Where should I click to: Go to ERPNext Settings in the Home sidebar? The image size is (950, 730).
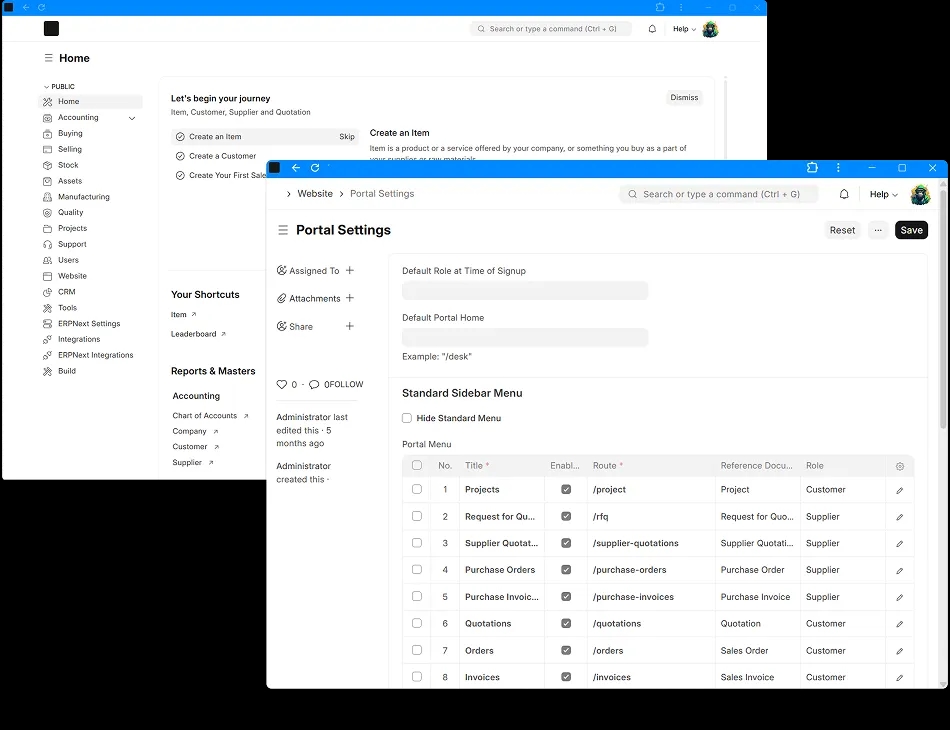click(x=90, y=324)
